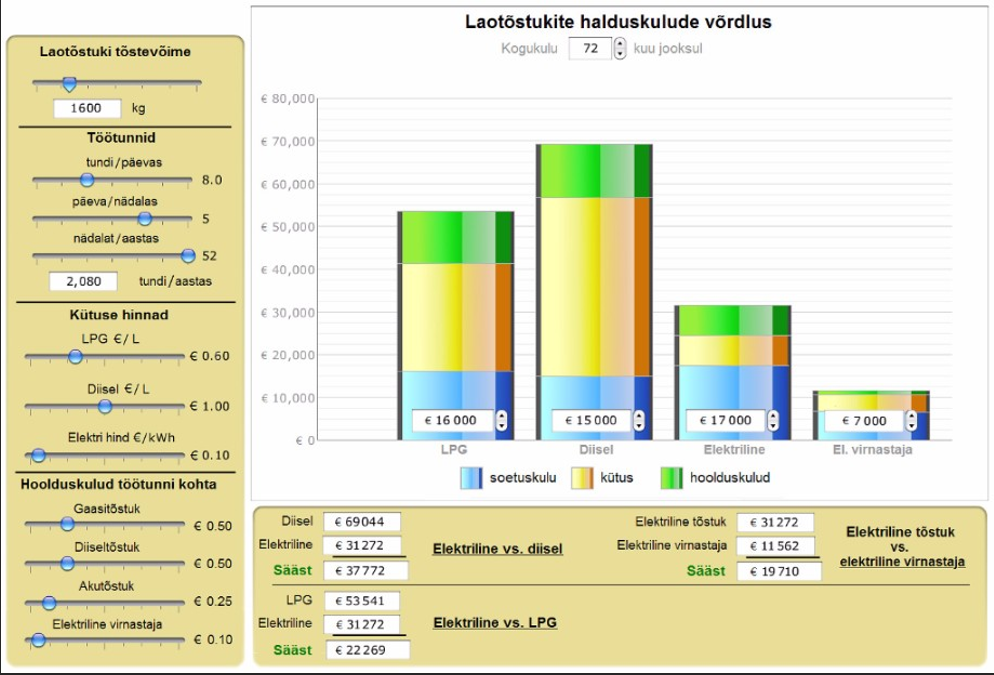Click the 2,080 tundi/aastas input field
The width and height of the screenshot is (994, 675).
pos(83,282)
